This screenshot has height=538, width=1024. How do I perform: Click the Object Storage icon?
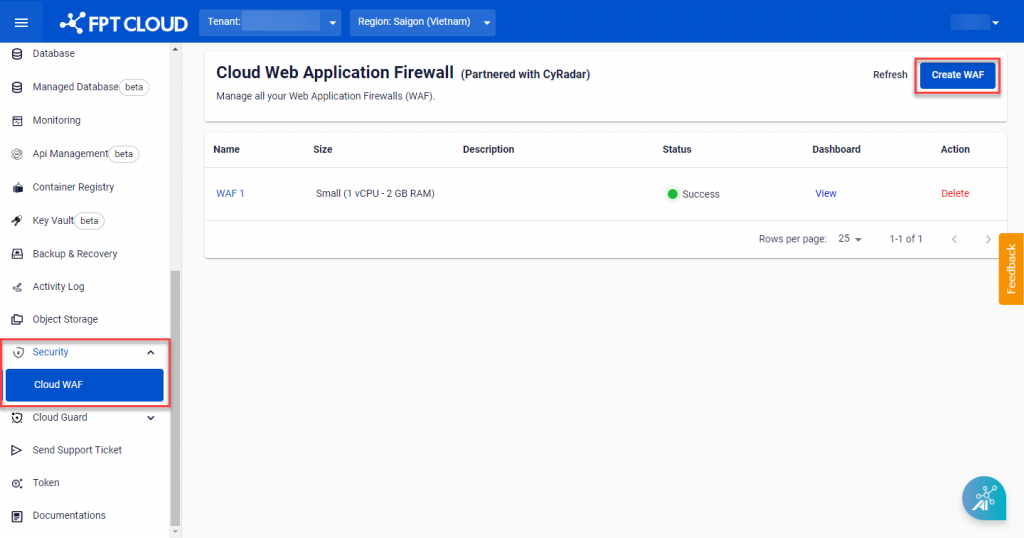16,320
